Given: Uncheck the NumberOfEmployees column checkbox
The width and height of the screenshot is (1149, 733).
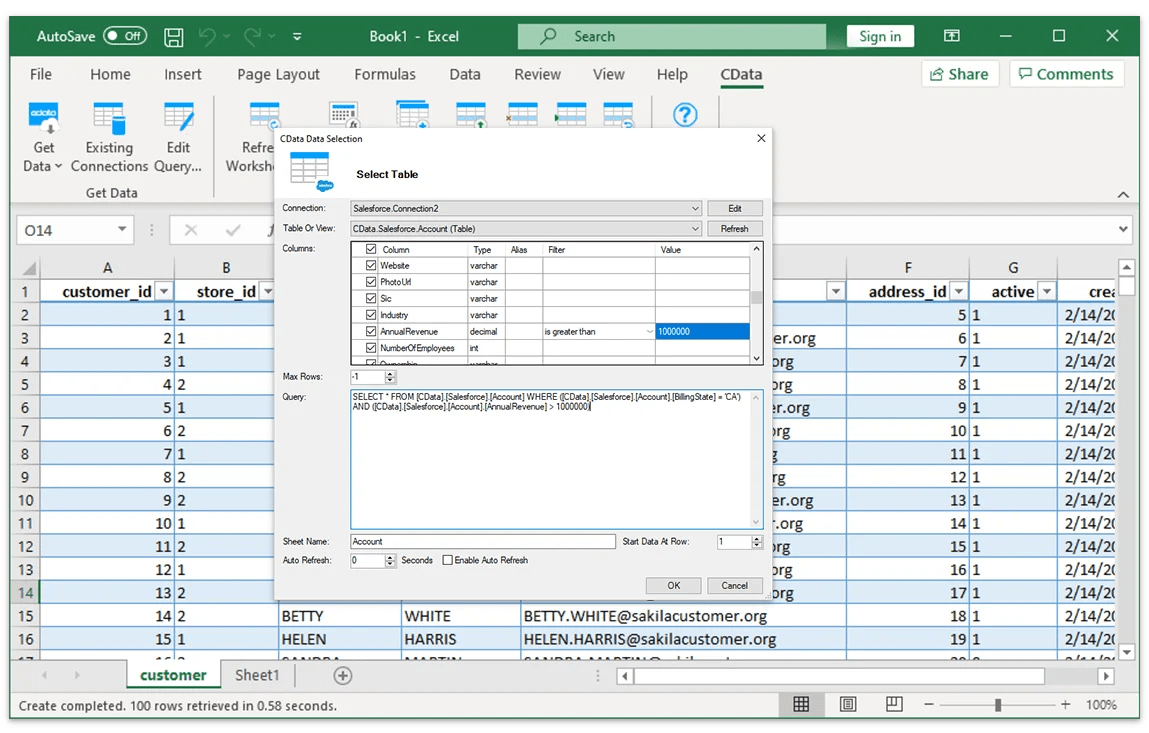Looking at the screenshot, I should coord(371,347).
